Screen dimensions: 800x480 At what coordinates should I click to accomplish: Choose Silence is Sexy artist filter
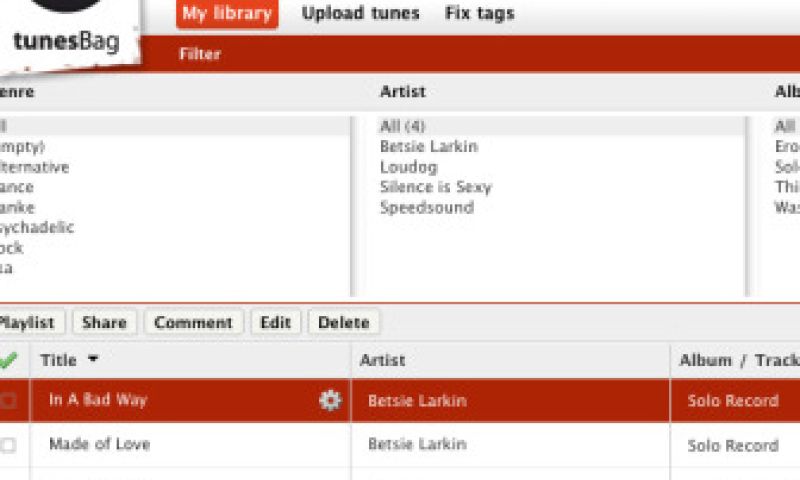[x=435, y=187]
